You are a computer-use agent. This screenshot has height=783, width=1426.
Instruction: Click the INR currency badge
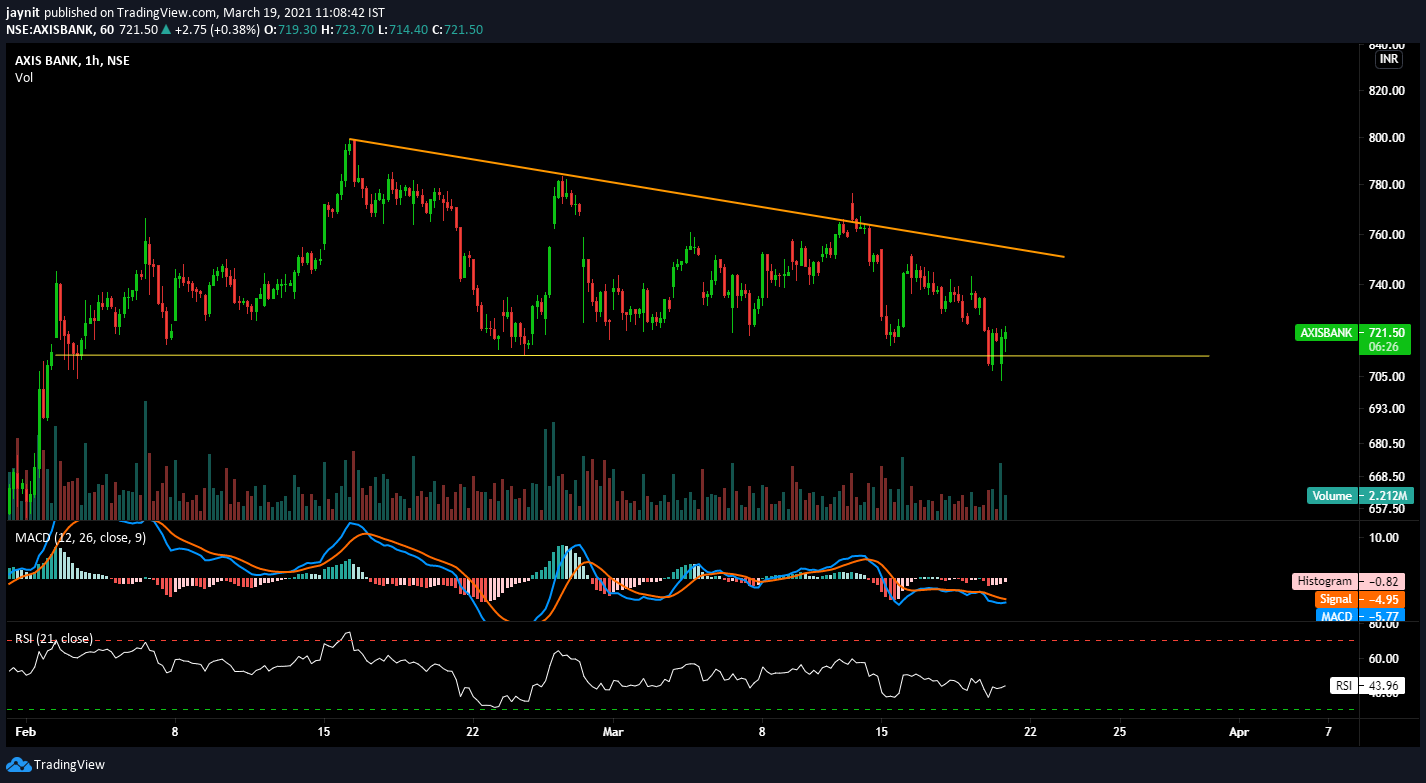pos(1388,60)
